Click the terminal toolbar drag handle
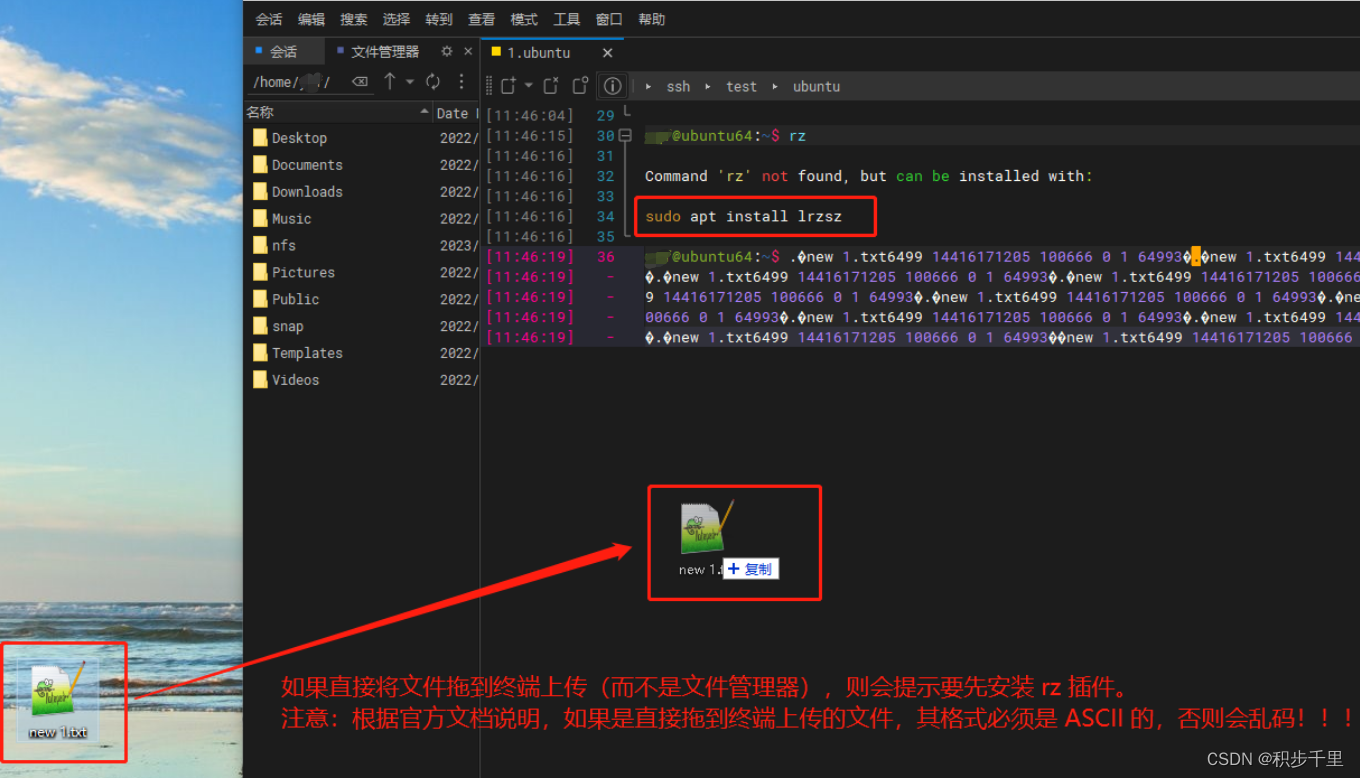 click(x=489, y=86)
